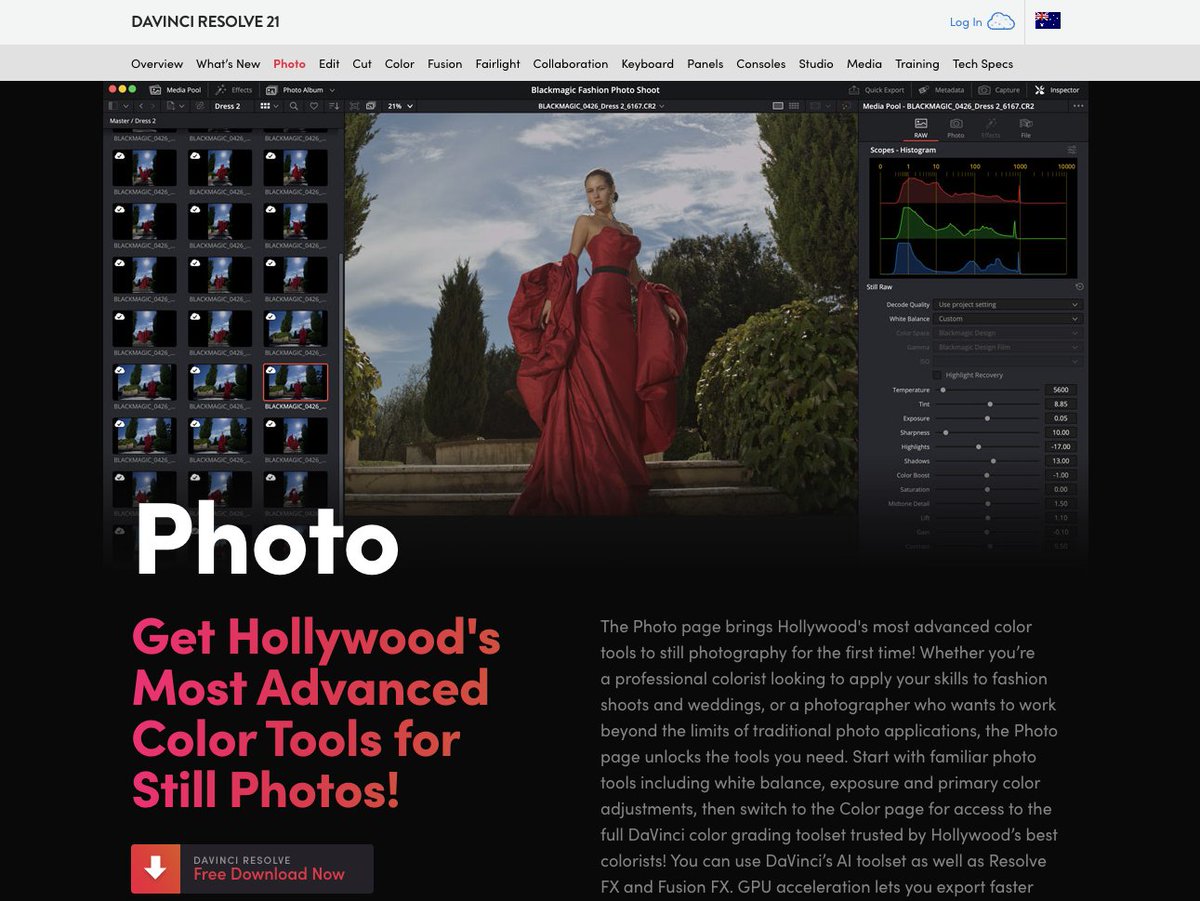
Task: Open the Color Space dropdown
Action: point(1008,333)
